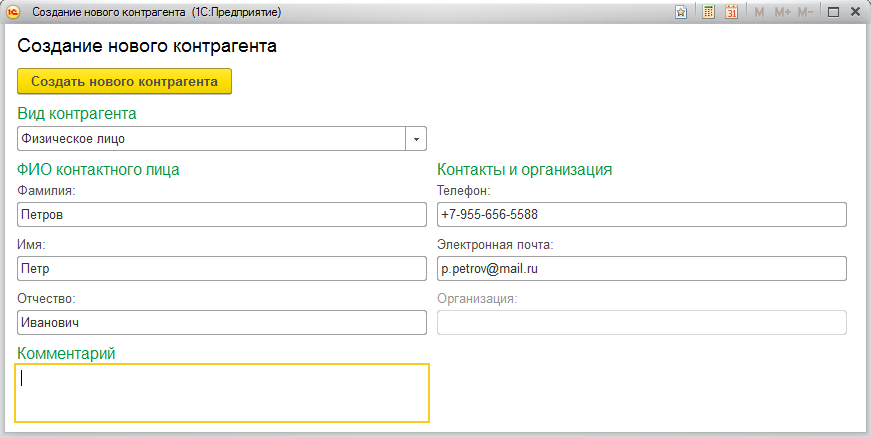This screenshot has height=437, width=871.
Task: Click the M+ memory add button
Action: [x=782, y=12]
